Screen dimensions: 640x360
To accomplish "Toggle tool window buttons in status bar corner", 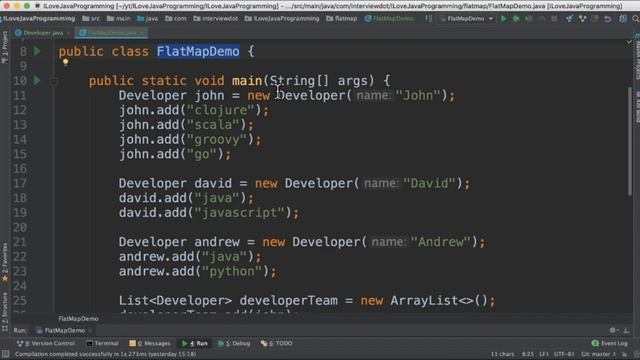I will coord(5,354).
